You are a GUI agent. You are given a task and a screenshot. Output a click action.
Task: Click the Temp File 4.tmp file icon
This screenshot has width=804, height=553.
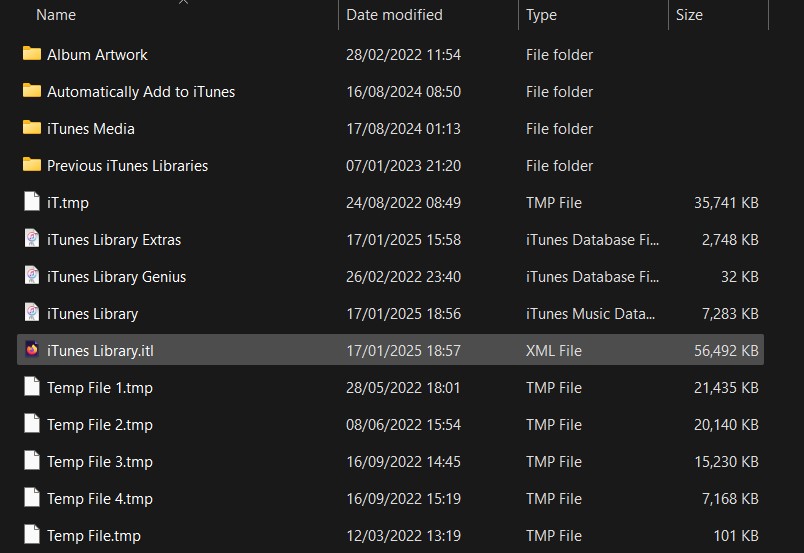32,498
